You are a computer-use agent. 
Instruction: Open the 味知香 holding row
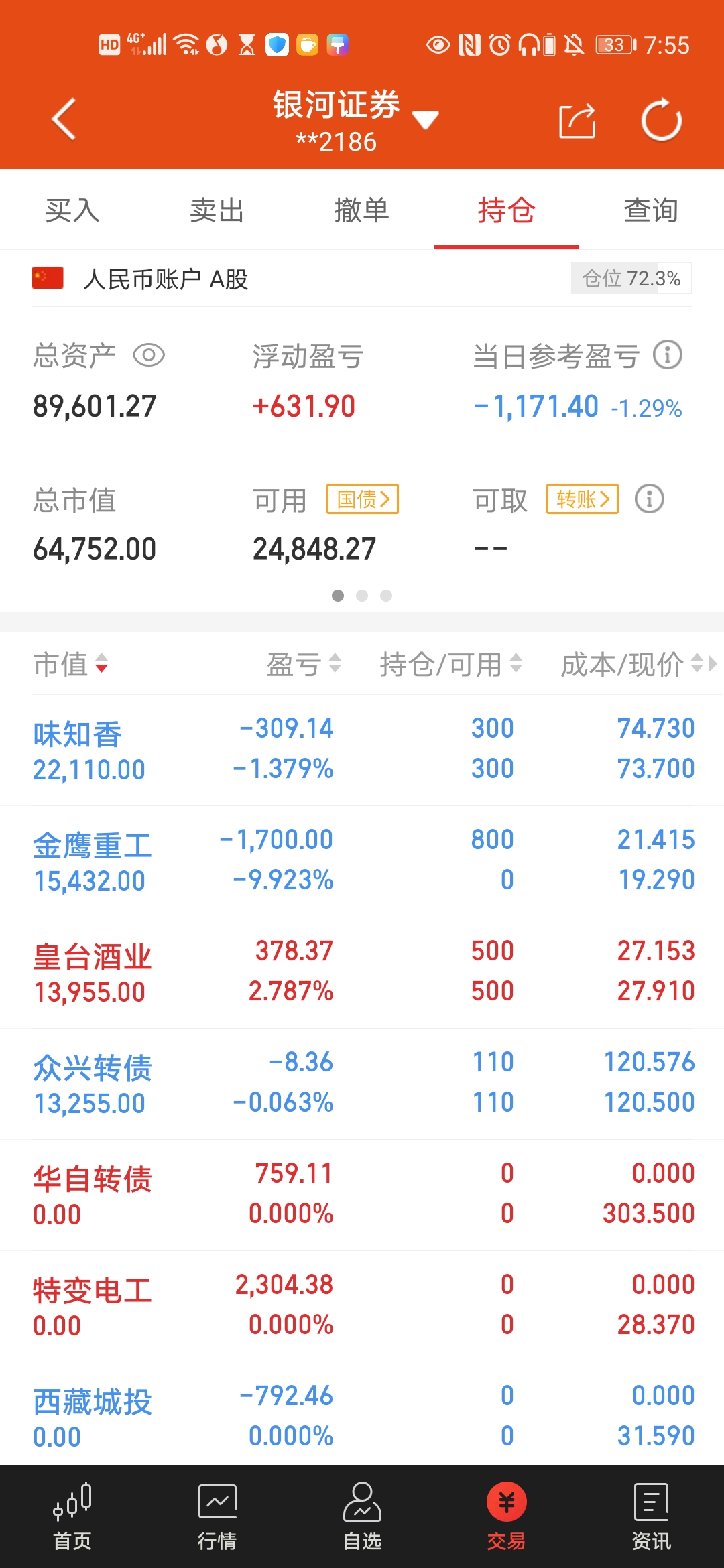362,750
